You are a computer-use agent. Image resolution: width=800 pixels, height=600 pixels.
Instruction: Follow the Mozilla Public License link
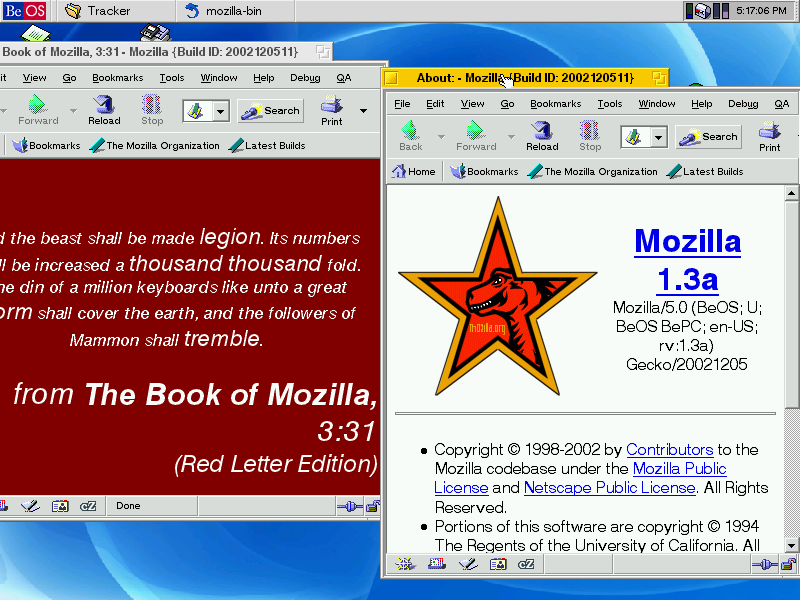(x=680, y=468)
